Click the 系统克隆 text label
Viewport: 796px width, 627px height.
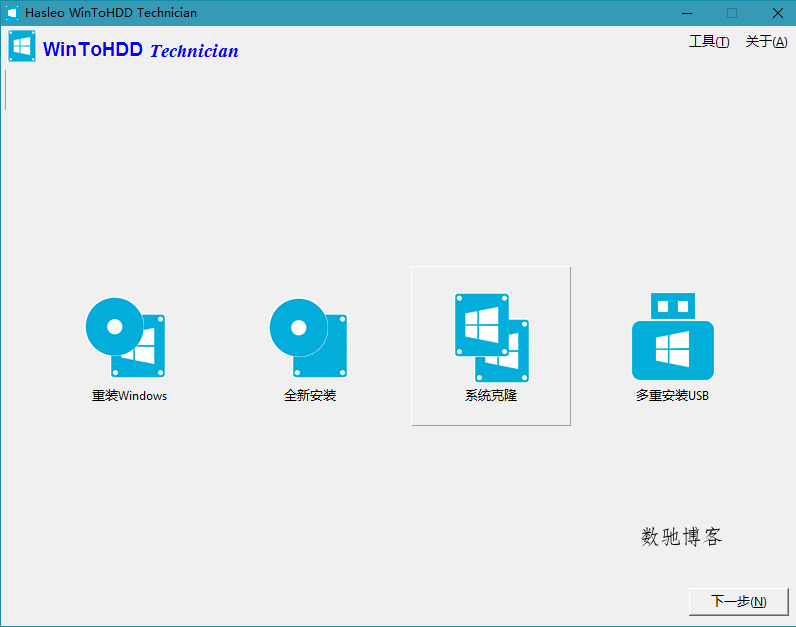(491, 395)
